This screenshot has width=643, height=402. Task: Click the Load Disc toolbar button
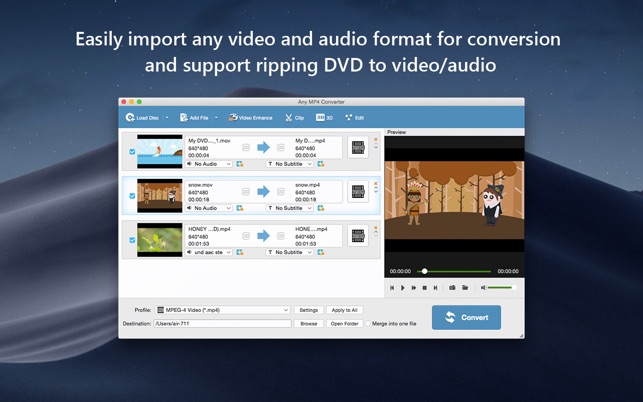pos(142,118)
